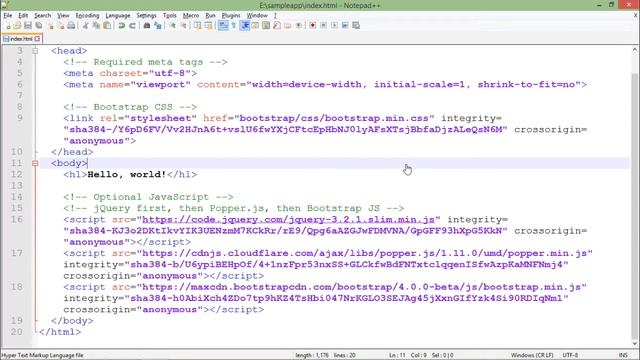Click the 'Ln : 11' status entry
640x360 pixels.
[x=397, y=355]
